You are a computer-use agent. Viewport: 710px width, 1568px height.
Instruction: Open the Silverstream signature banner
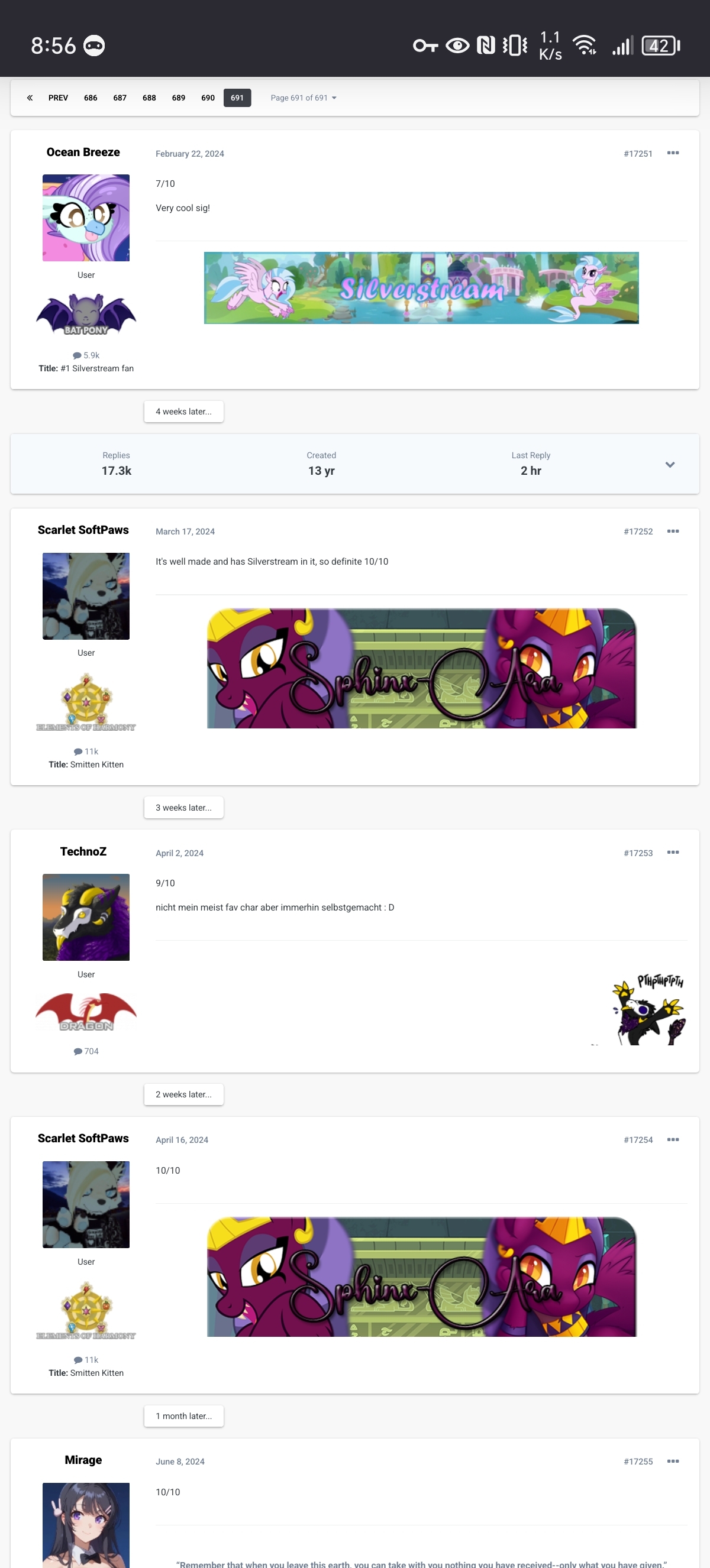click(421, 288)
